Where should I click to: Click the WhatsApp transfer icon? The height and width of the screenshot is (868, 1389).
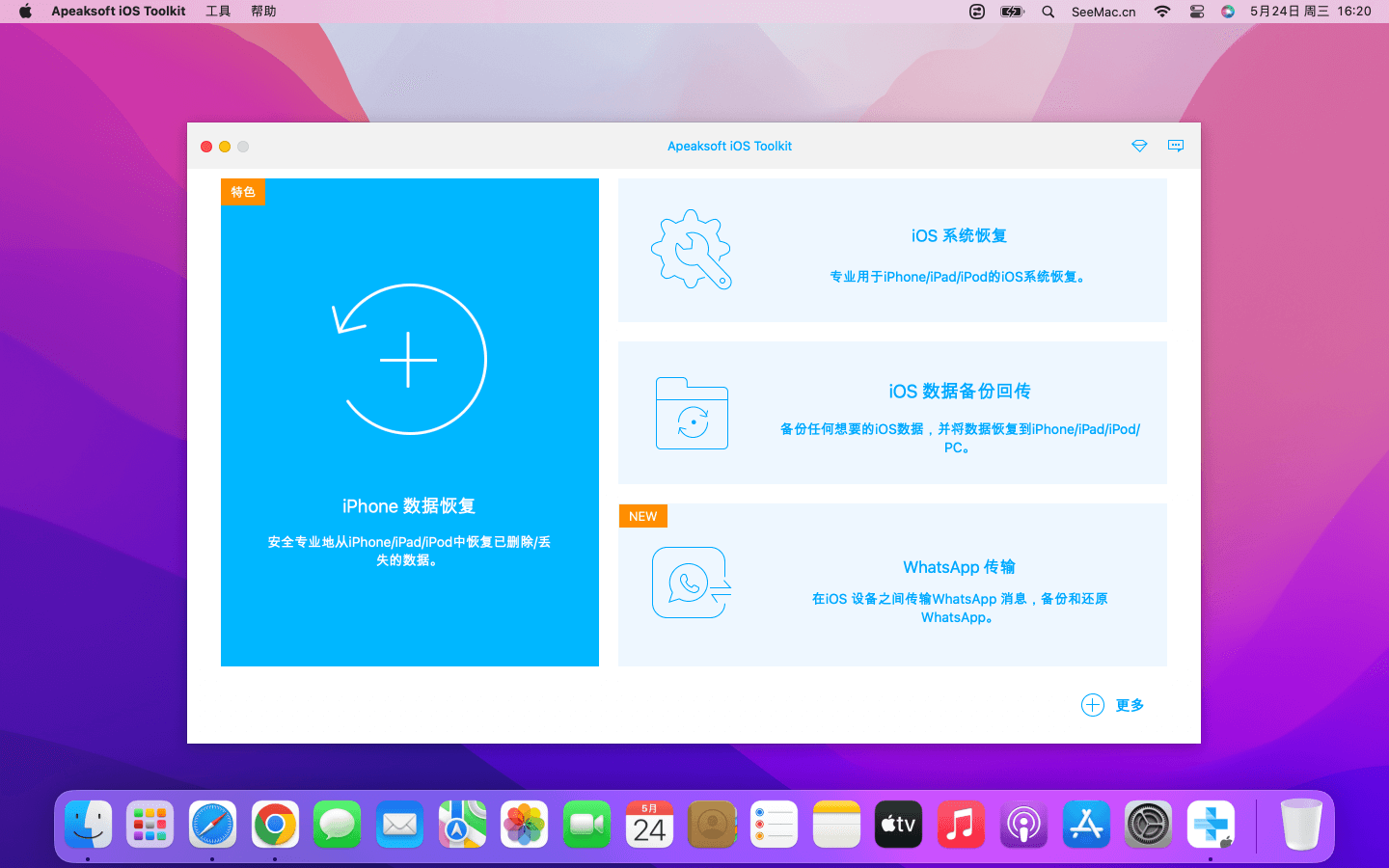691,583
